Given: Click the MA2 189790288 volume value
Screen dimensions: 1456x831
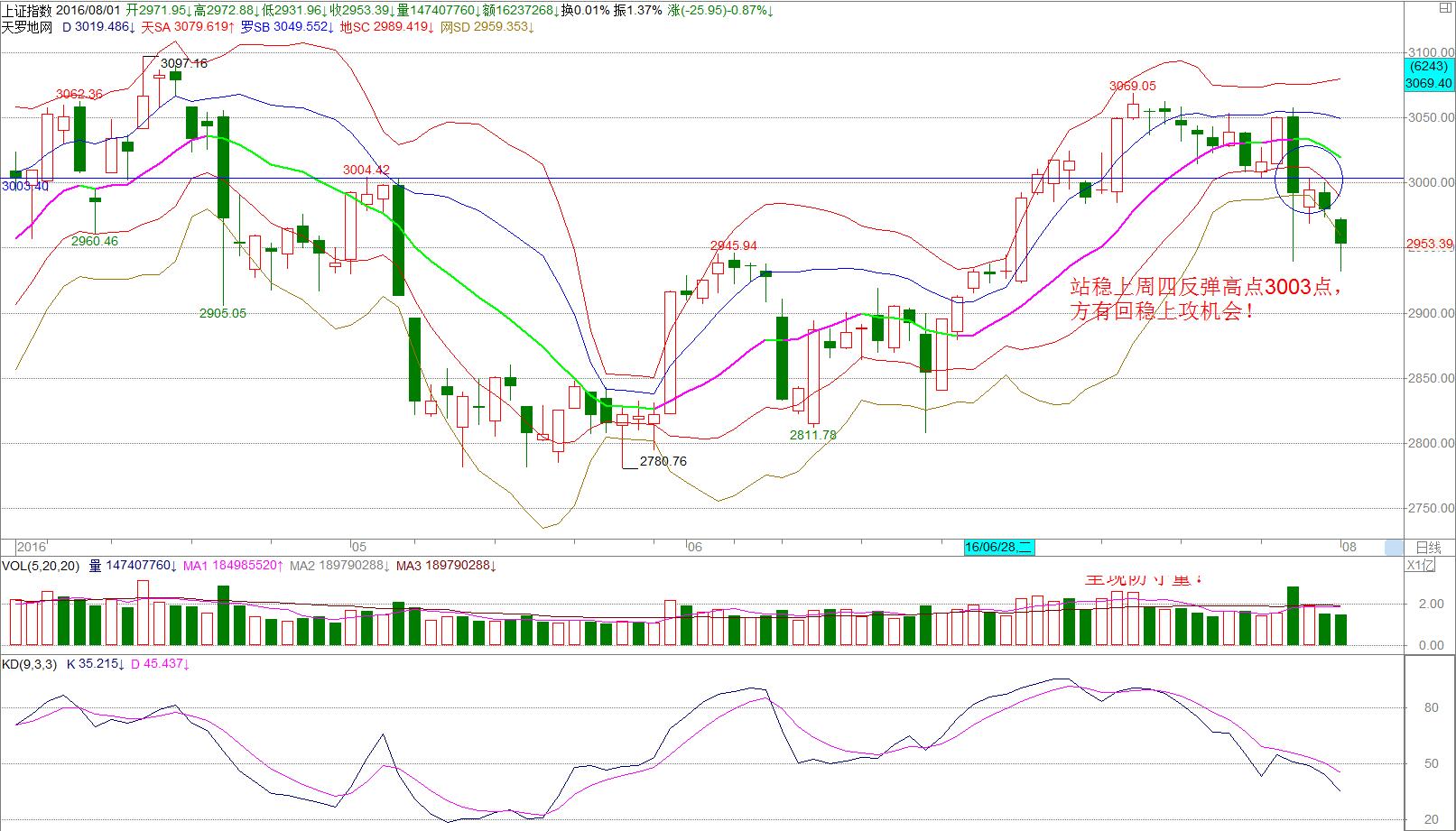Looking at the screenshot, I should 341,566.
